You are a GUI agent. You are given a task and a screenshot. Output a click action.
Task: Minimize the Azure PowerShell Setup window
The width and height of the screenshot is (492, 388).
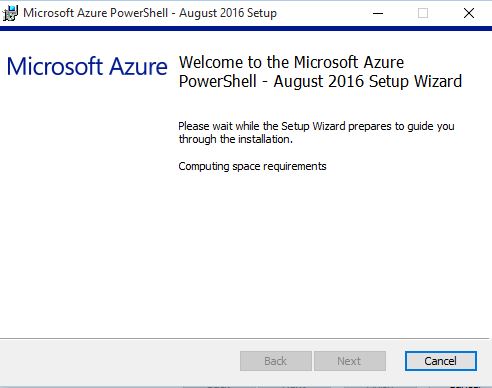tap(378, 13)
